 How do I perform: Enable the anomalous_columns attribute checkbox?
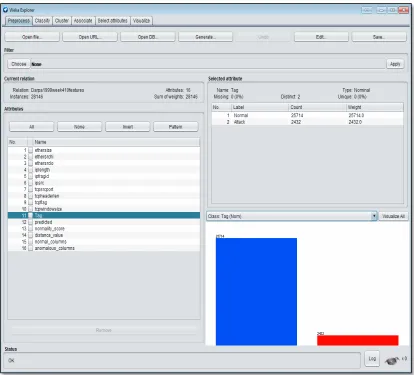coord(30,248)
